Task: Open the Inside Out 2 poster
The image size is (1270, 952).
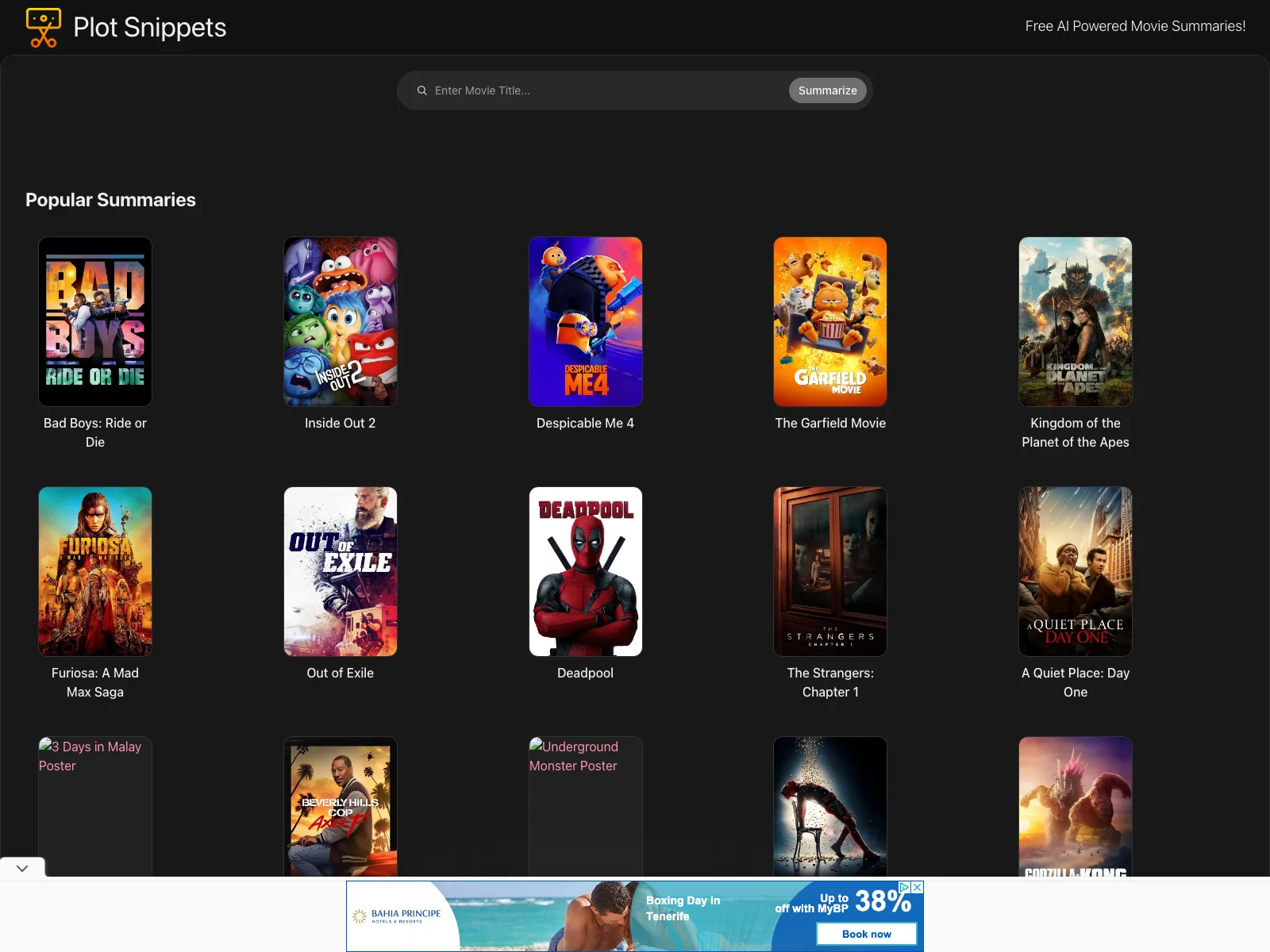Action: [x=341, y=322]
